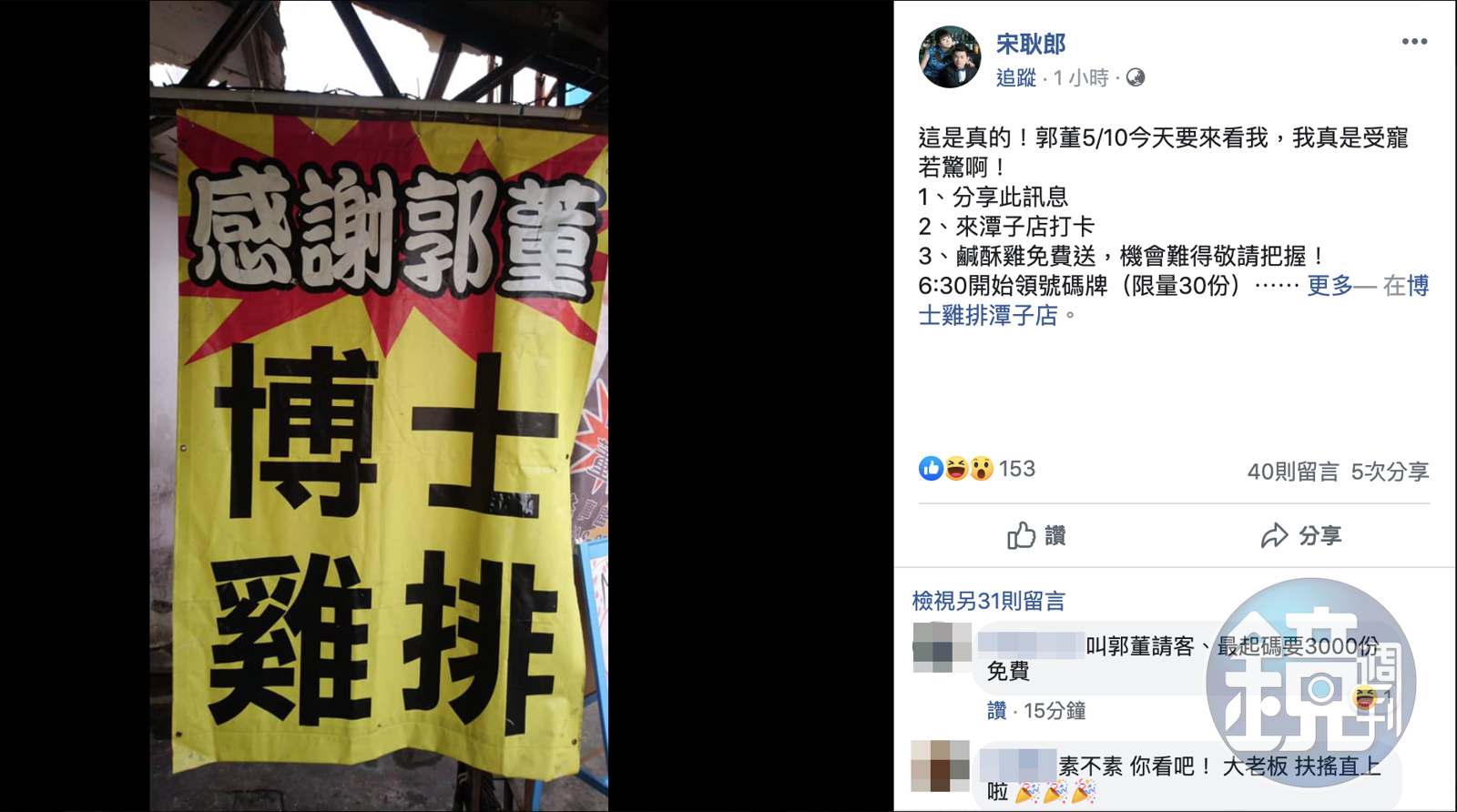This screenshot has width=1457, height=812.
Task: Click the second commenter's blurred avatar
Action: (941, 766)
